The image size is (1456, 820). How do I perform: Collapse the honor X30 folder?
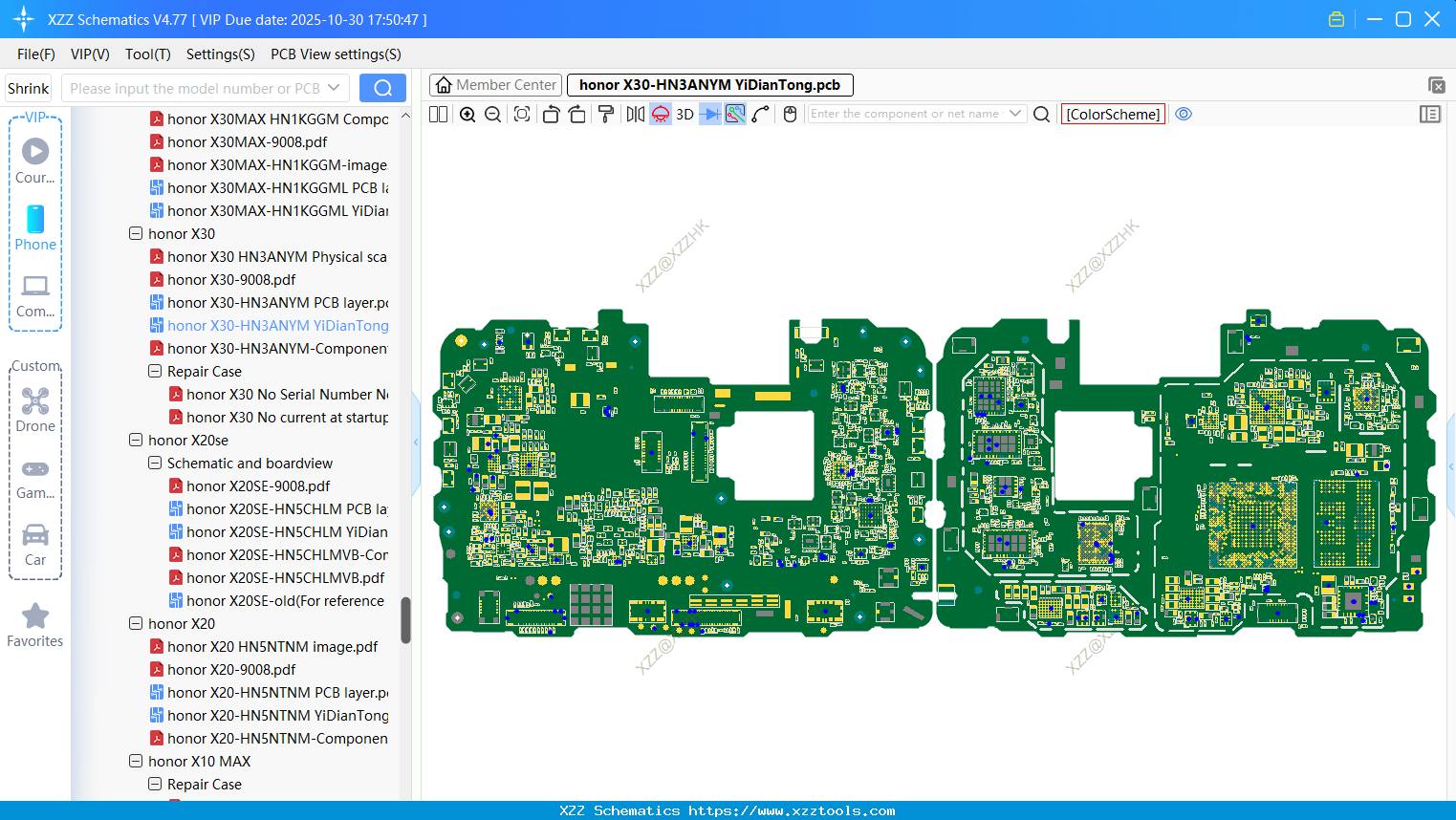tap(136, 233)
